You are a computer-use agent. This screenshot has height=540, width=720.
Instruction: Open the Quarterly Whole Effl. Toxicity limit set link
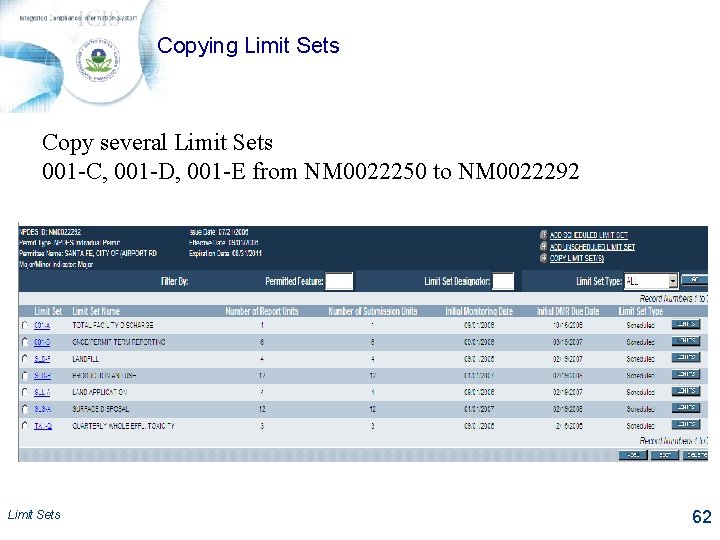pos(42,426)
